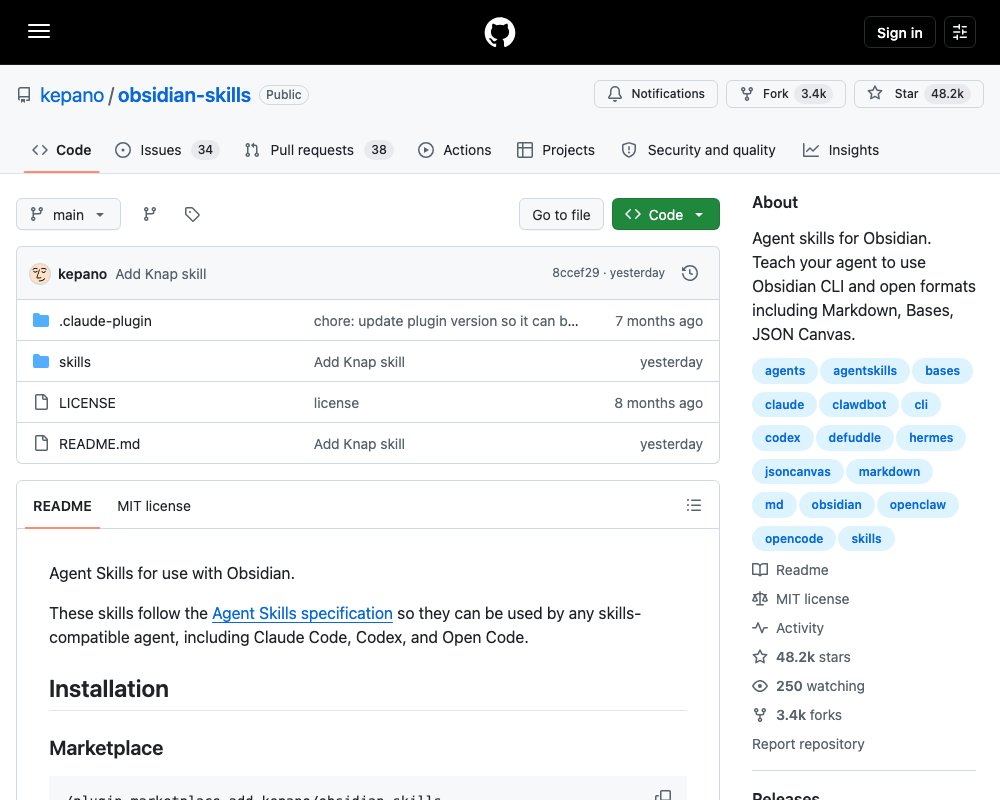1000x800 pixels.
Task: Open the clawdbot topic tag
Action: point(859,404)
